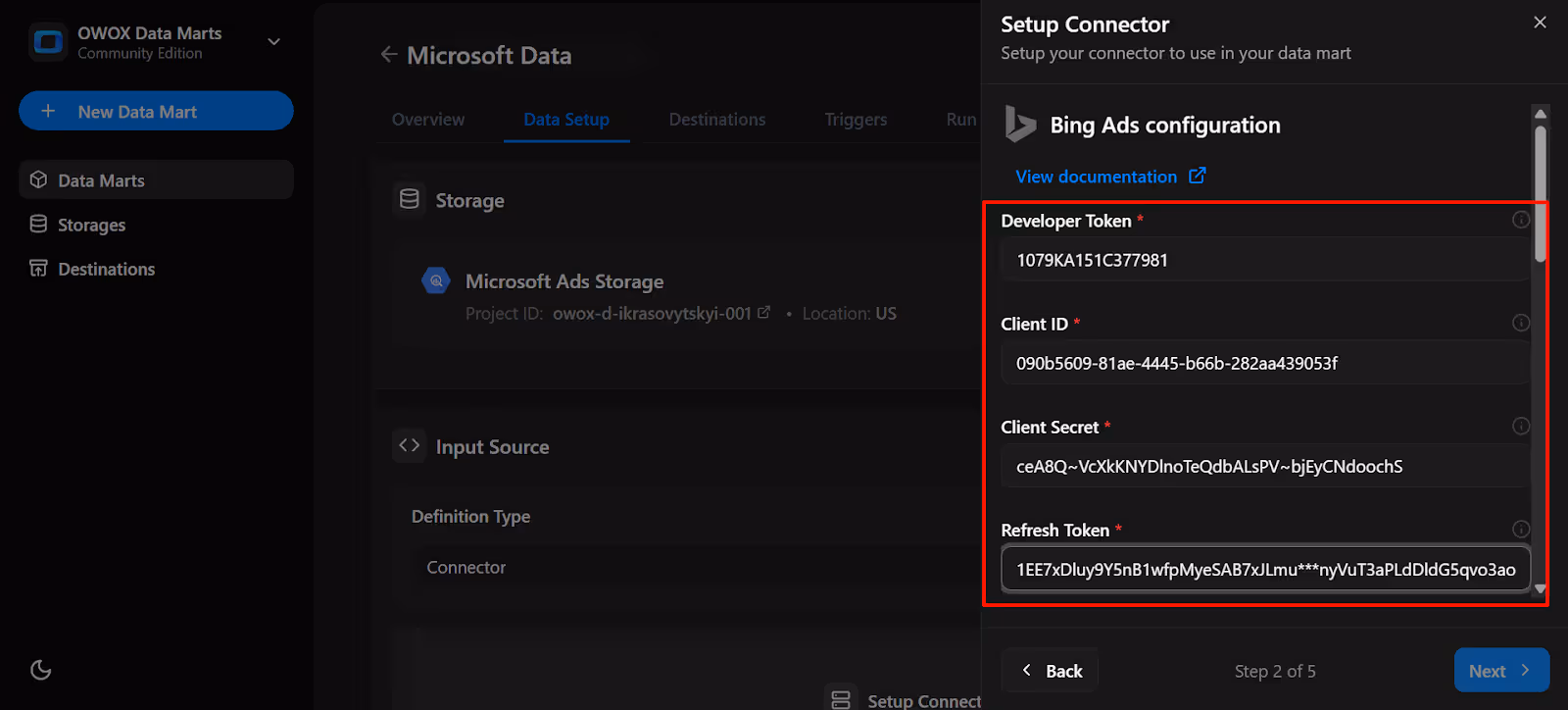Image resolution: width=1568 pixels, height=710 pixels.
Task: Click the Bing Ads logo icon
Action: point(1020,125)
